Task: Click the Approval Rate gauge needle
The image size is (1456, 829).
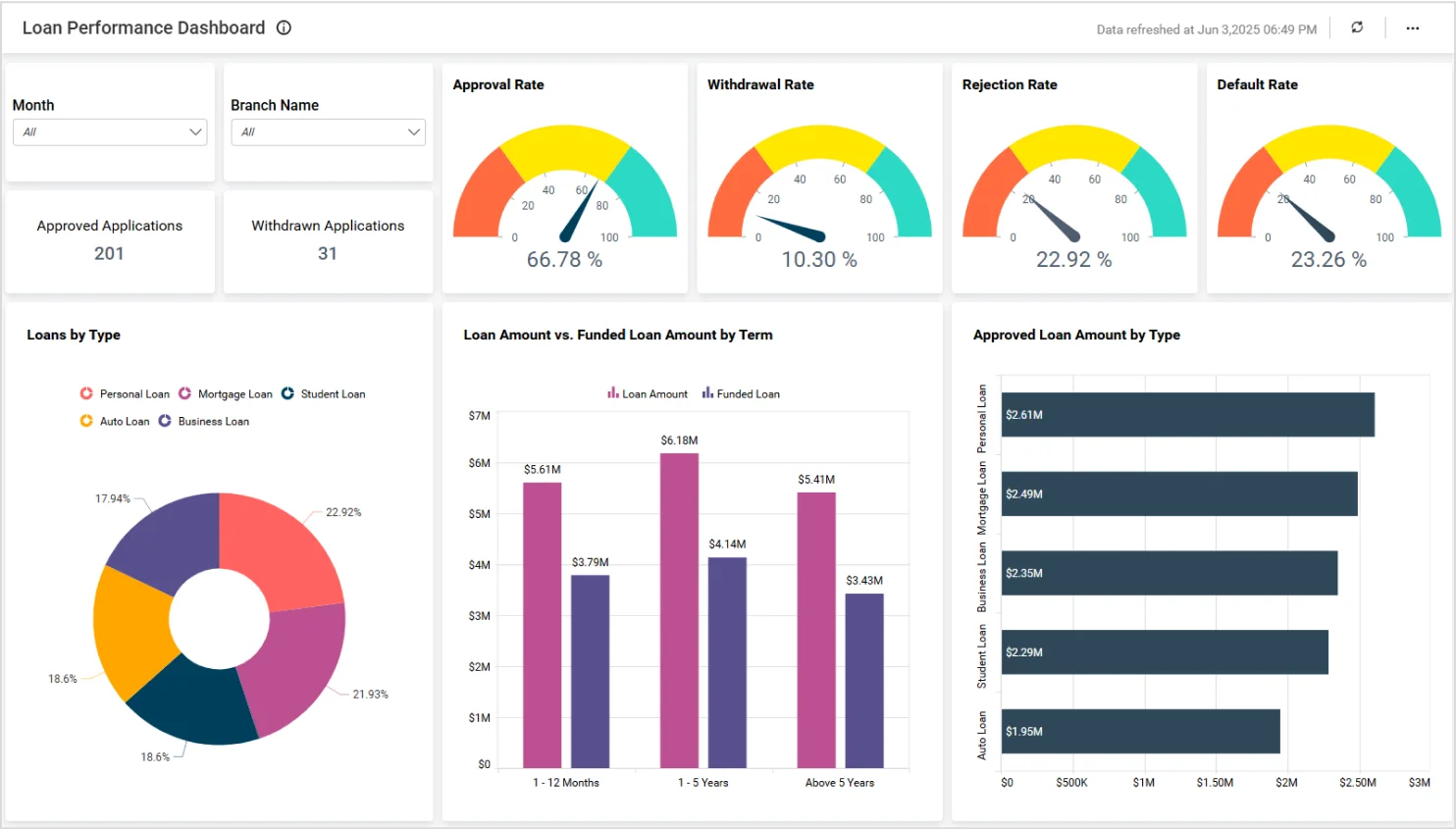Action: tap(580, 210)
